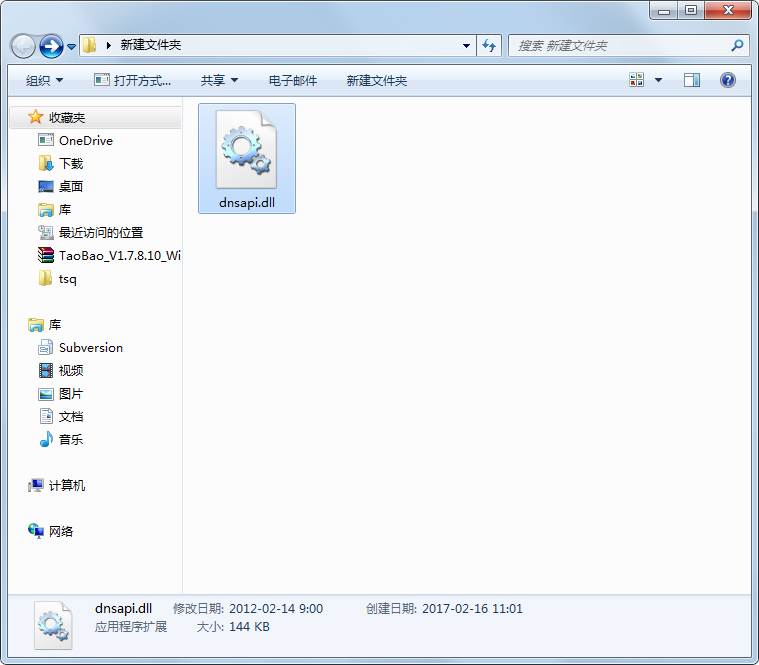The height and width of the screenshot is (665, 759).
Task: Toggle the preview pane button
Action: [x=691, y=80]
